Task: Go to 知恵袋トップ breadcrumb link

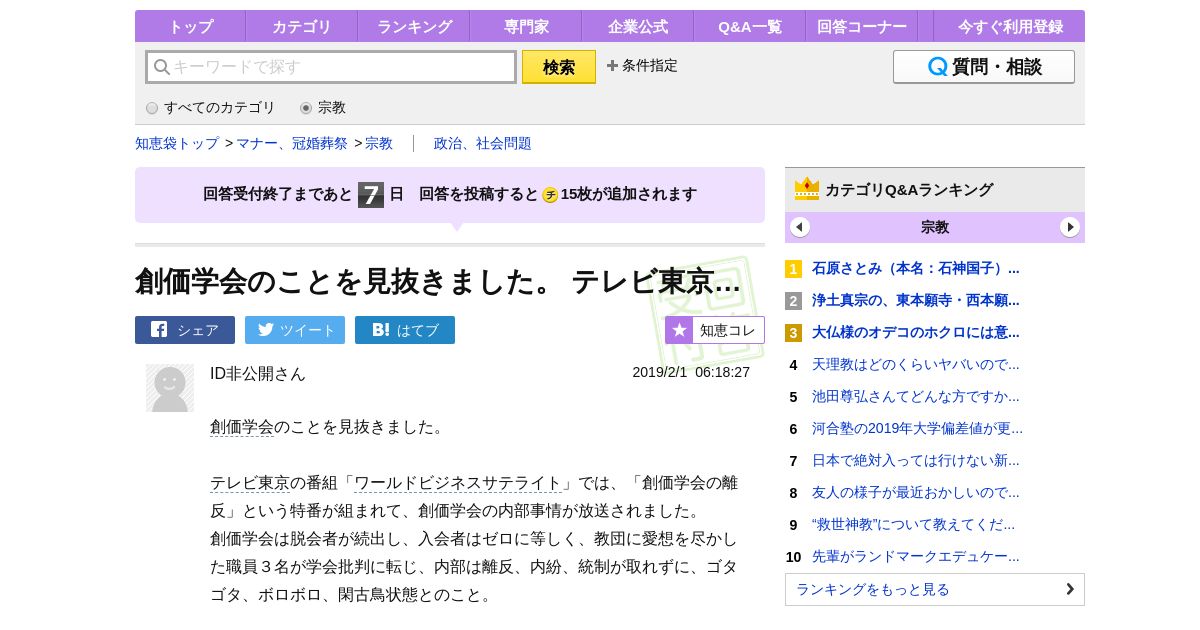Action: point(177,143)
